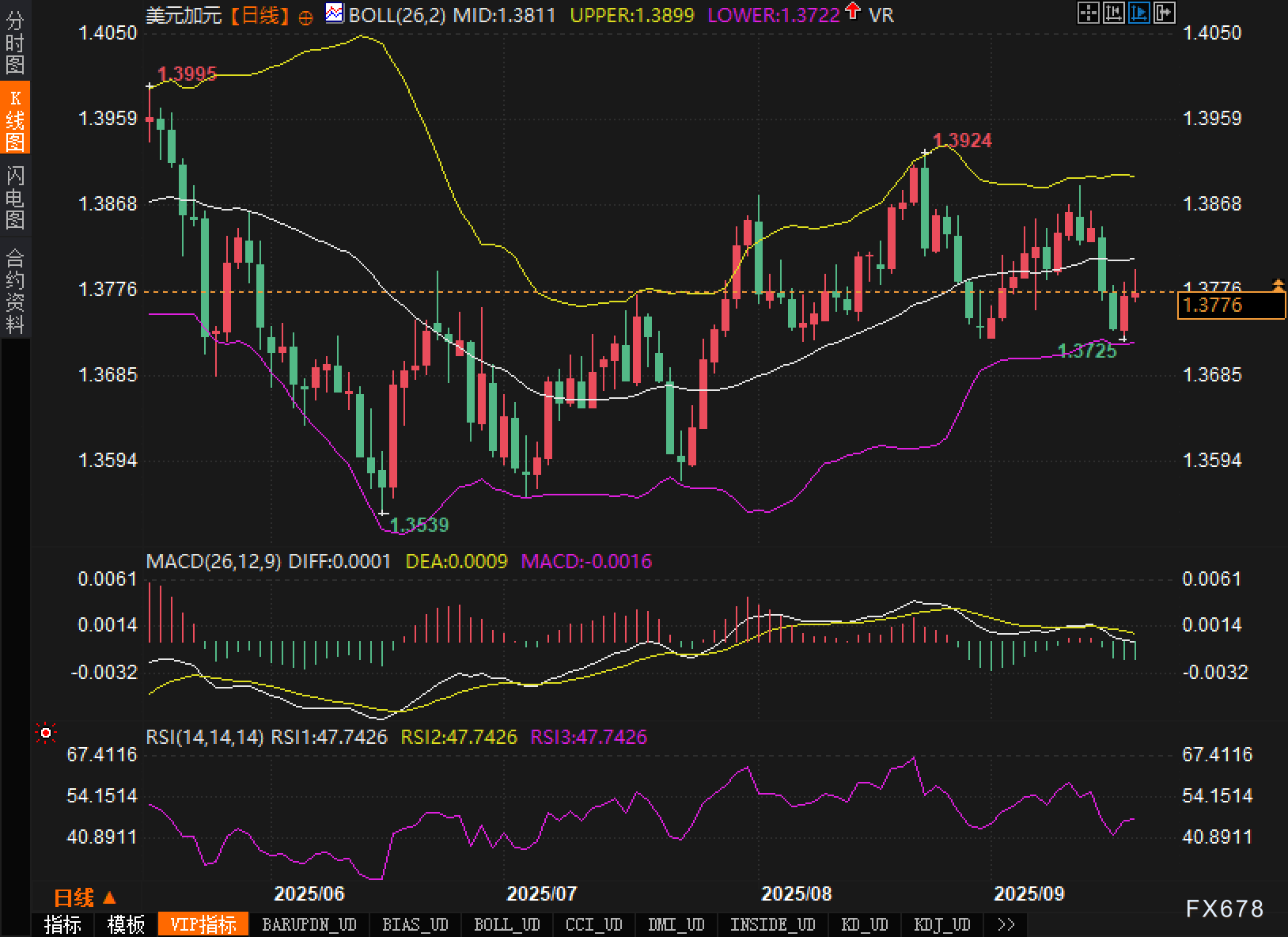Screen dimensions: 1288x937
Task: Click the KDJ_UD indicator button
Action: 942,924
